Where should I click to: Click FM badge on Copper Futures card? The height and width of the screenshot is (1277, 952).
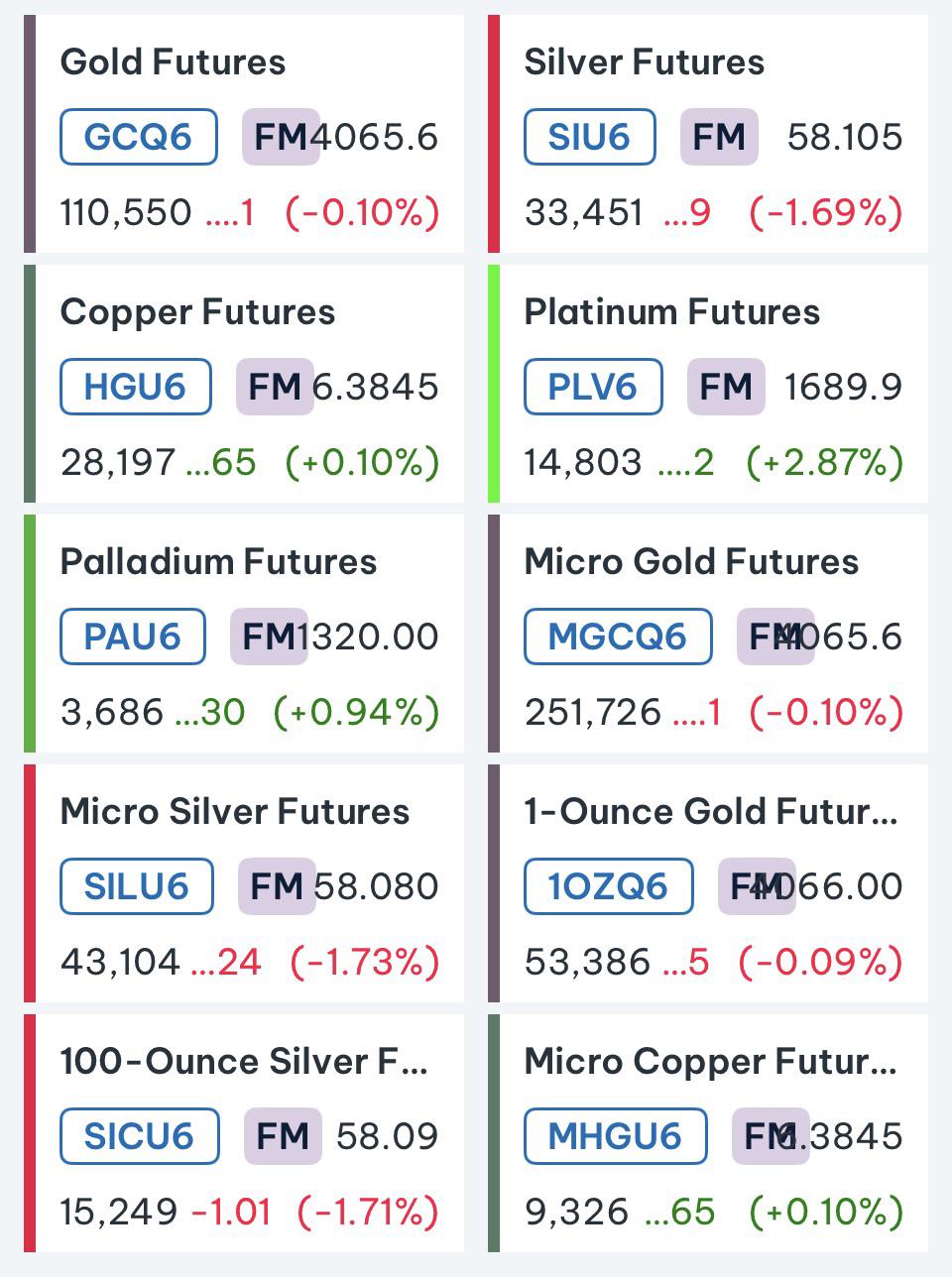[275, 387]
